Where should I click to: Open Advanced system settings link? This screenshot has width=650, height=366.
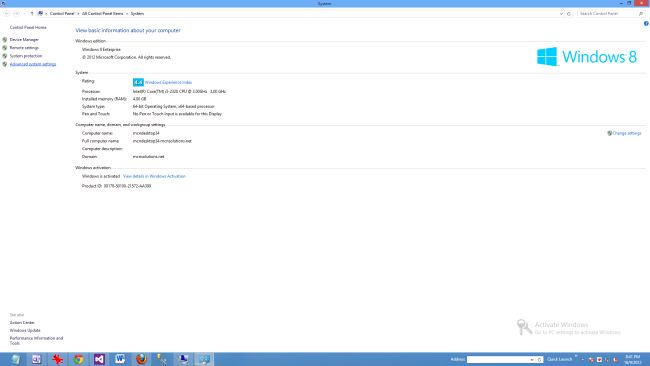click(33, 64)
